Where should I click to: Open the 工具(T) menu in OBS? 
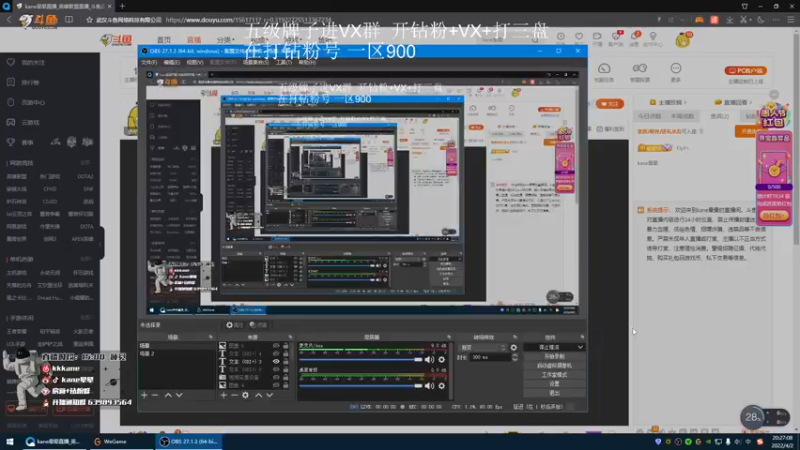[284, 62]
